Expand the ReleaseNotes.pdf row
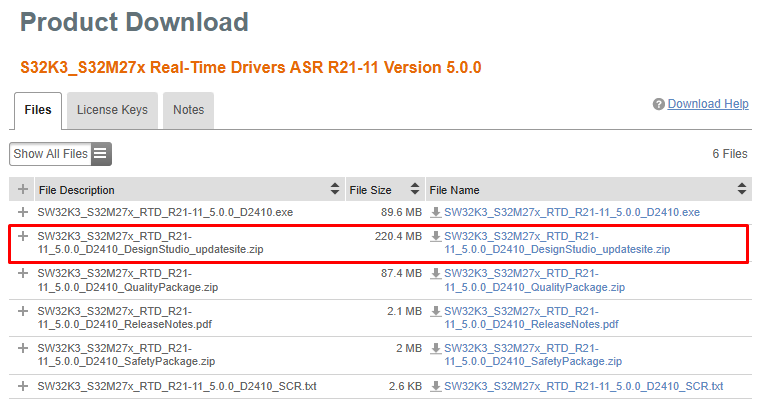Viewport: 767px width, 412px height. click(x=23, y=311)
